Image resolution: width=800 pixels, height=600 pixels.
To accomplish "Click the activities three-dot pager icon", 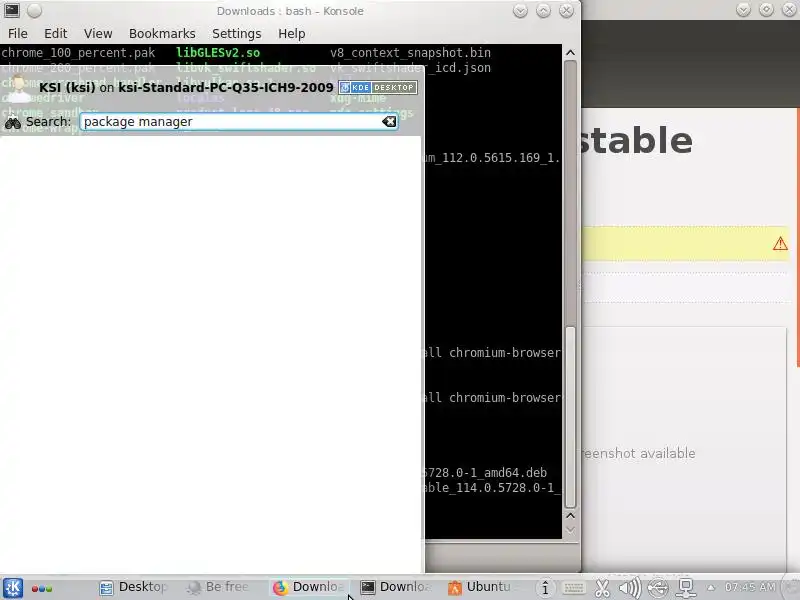I will click(42, 588).
